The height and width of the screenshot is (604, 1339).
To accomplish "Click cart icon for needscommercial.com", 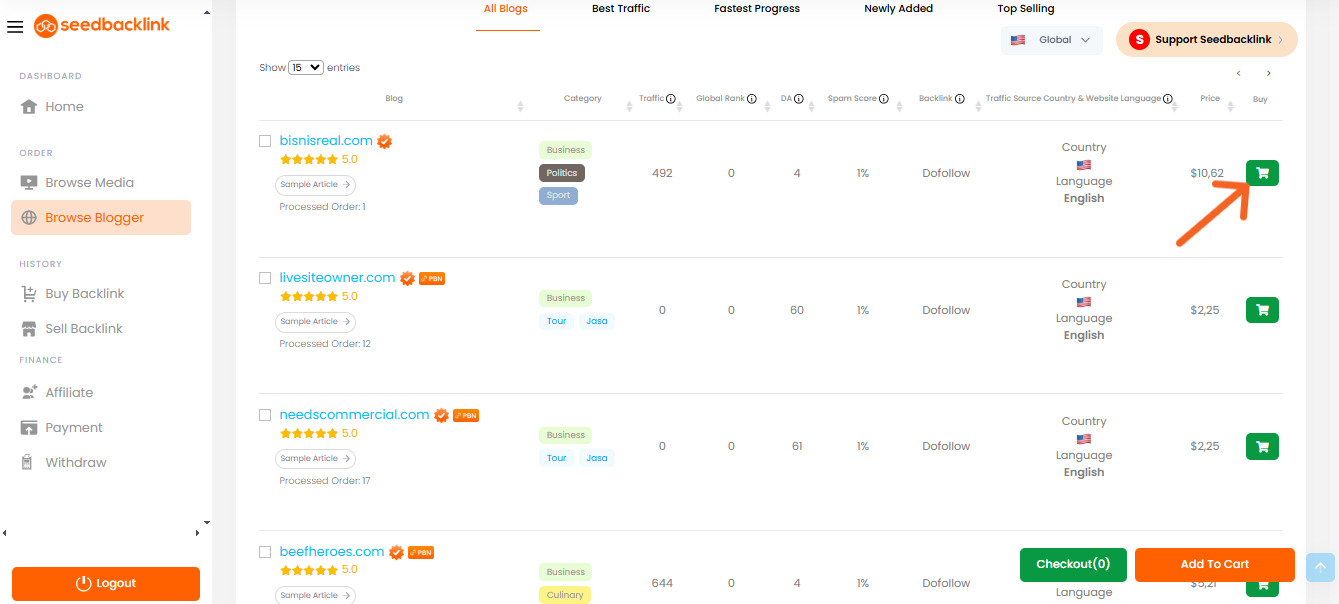I will 1262,447.
